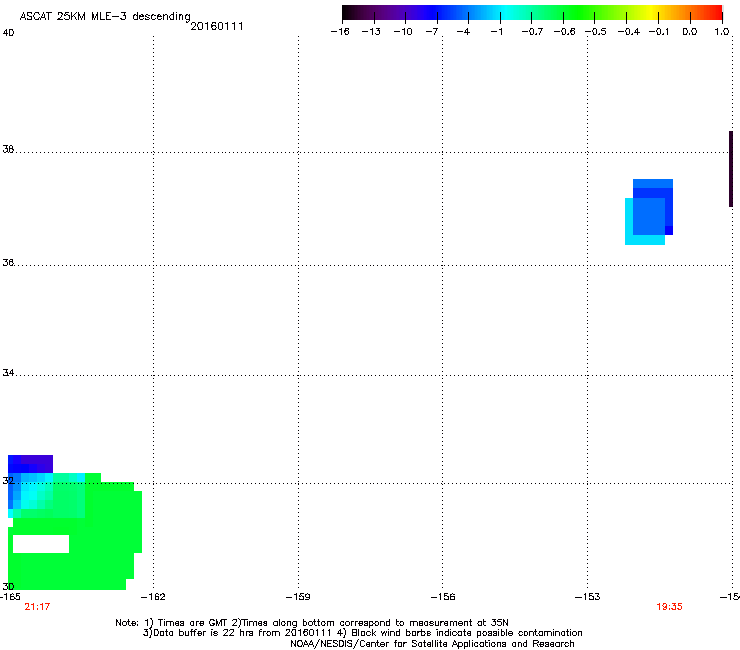Click the light cyan patch below blue square
This screenshot has height=650, width=740.
645,240
